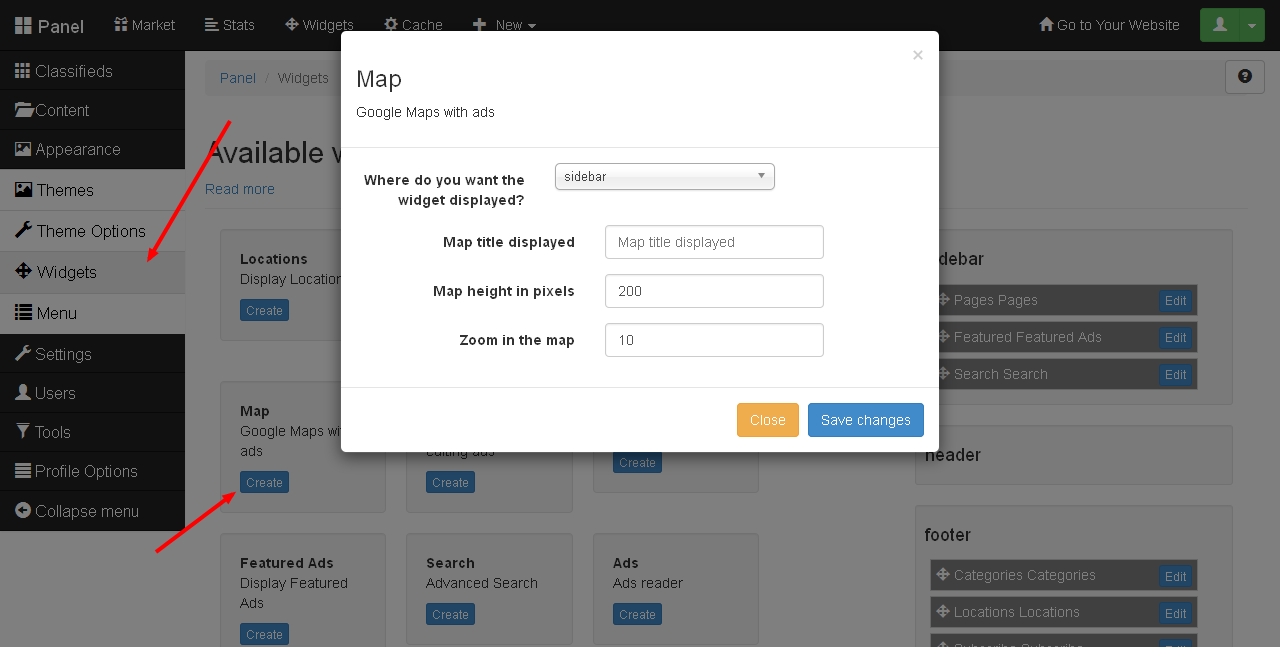Click move handle icon of footer Locations widget

tap(942, 612)
